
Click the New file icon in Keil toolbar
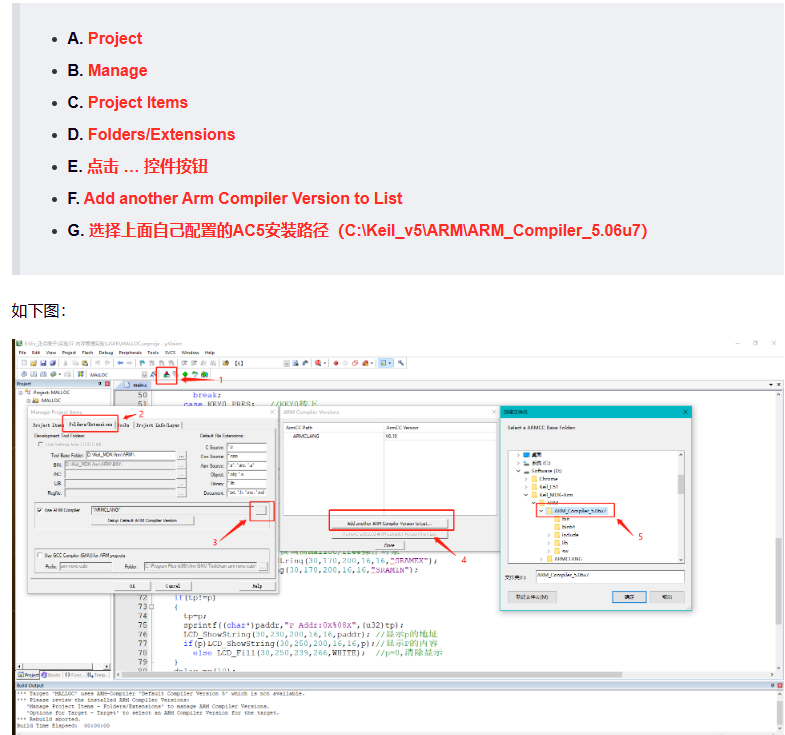click(x=24, y=363)
